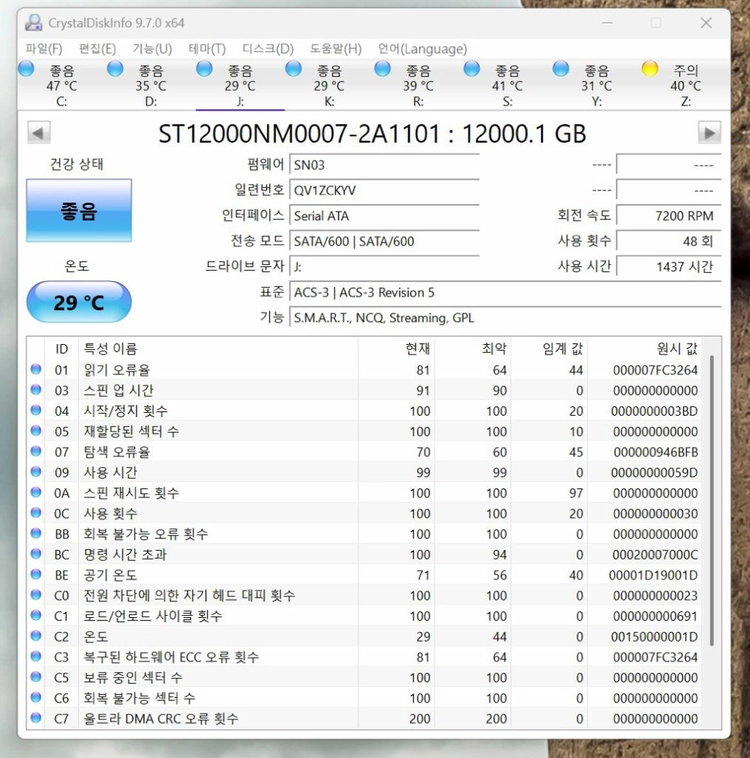The image size is (750, 758).
Task: Select attribute name 울트라 DMA CRC 오류 횟수
Action: 161,719
